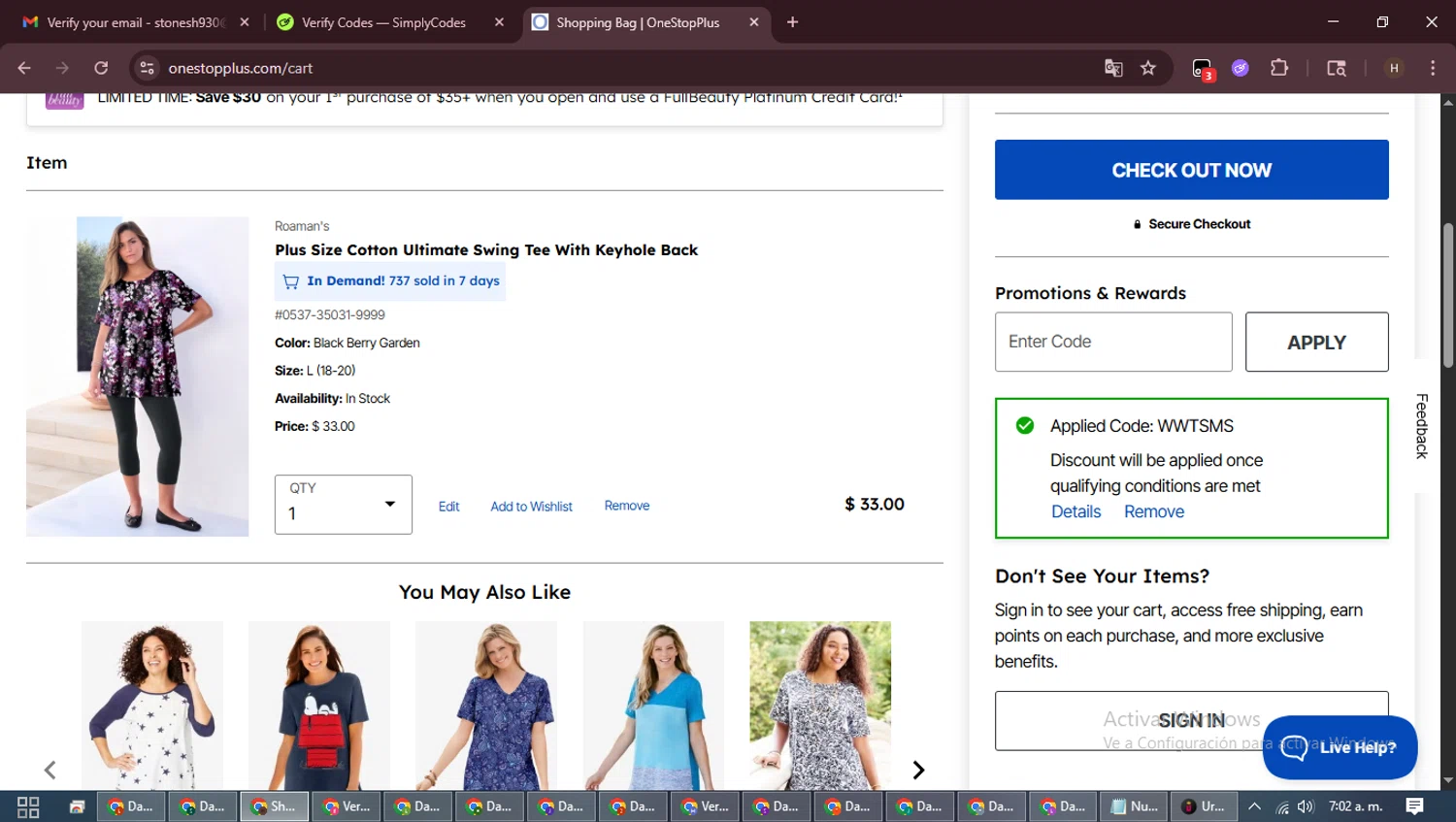Open the Windows Task View icon

click(28, 806)
